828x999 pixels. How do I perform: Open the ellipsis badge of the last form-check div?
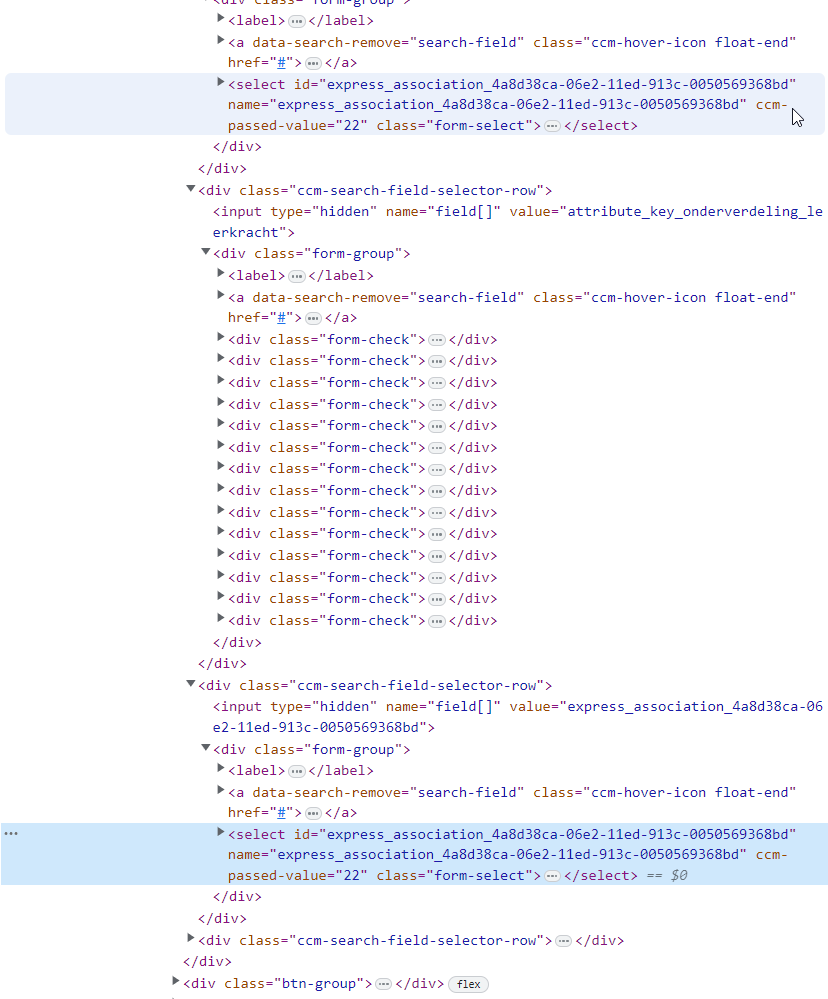click(436, 621)
